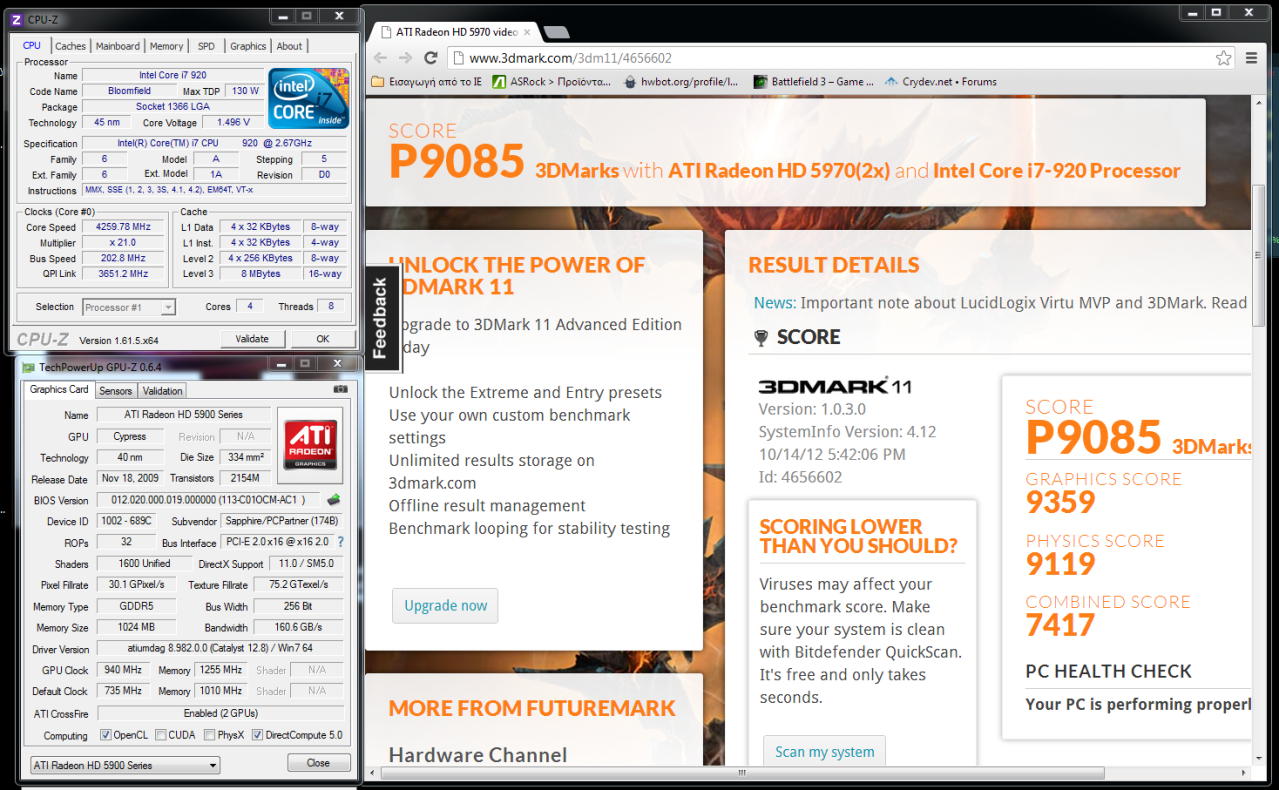
Task: Click the Physics Score value 9119
Action: [1061, 564]
